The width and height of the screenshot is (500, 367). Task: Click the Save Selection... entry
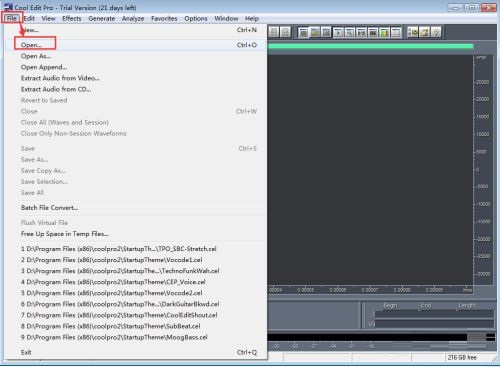coord(136,181)
